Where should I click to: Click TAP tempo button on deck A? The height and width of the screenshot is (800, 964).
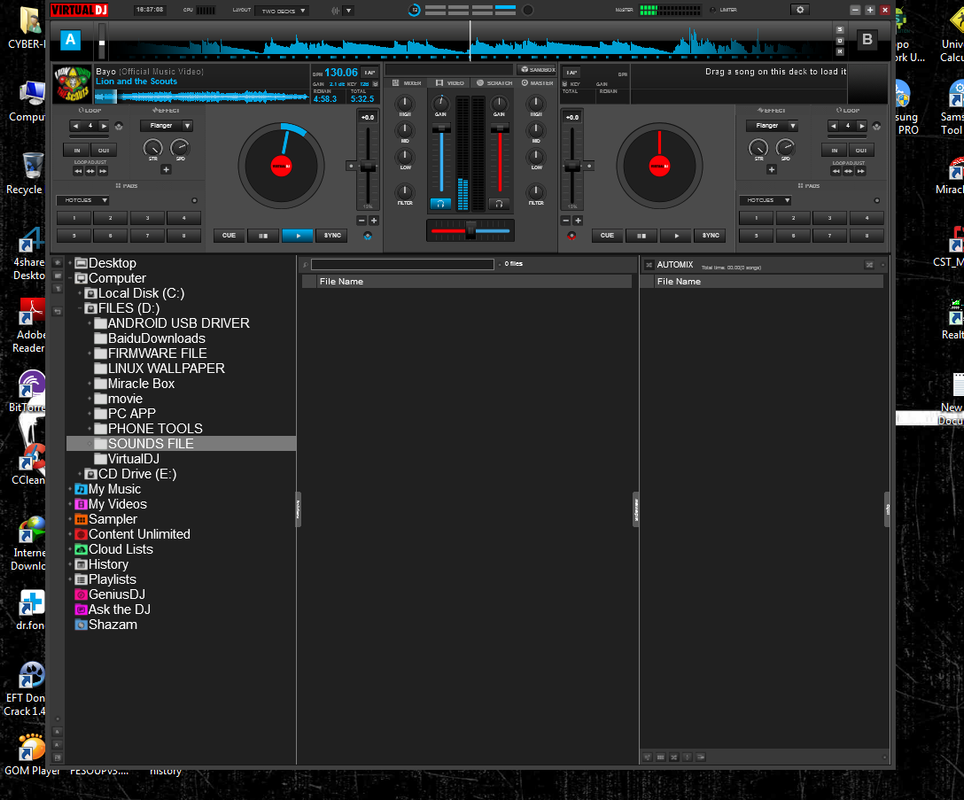click(x=369, y=73)
